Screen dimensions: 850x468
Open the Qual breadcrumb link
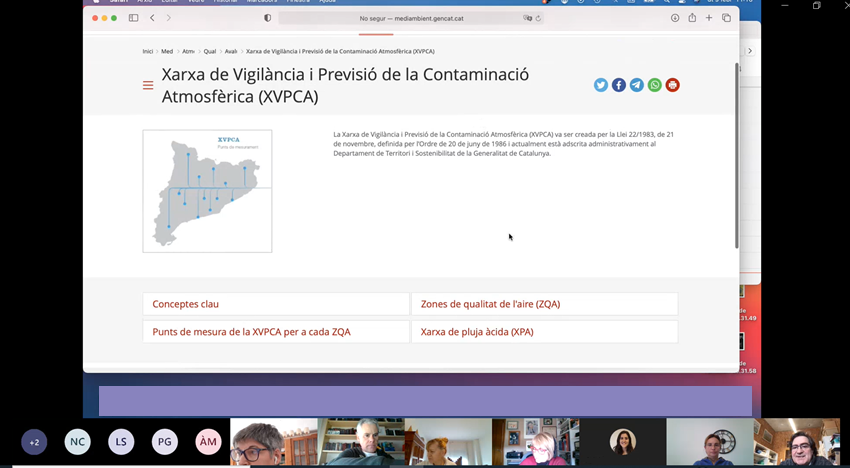tap(210, 52)
